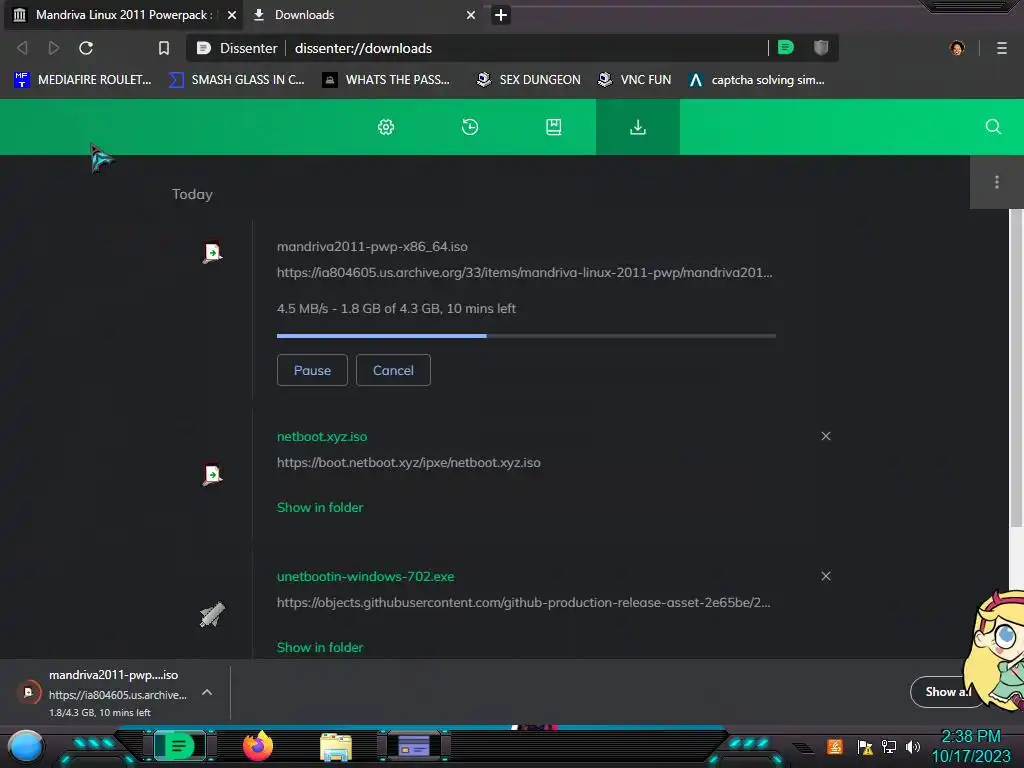
Task: Open SMASH GLASS IN C... bookmark
Action: tap(236, 80)
